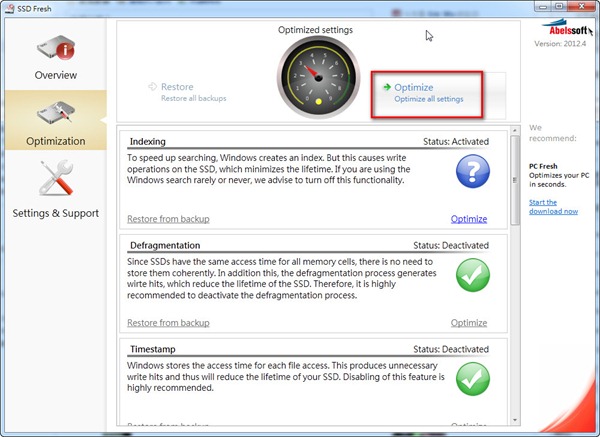This screenshot has height=437, width=600.
Task: Close the SSD Fresh window
Action: click(582, 7)
